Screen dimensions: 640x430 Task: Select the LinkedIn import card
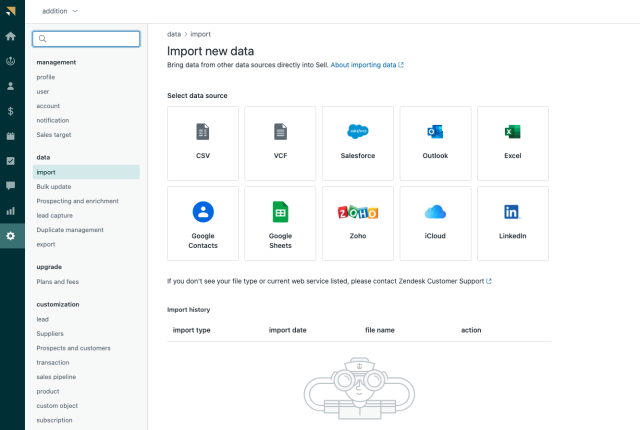(x=513, y=224)
